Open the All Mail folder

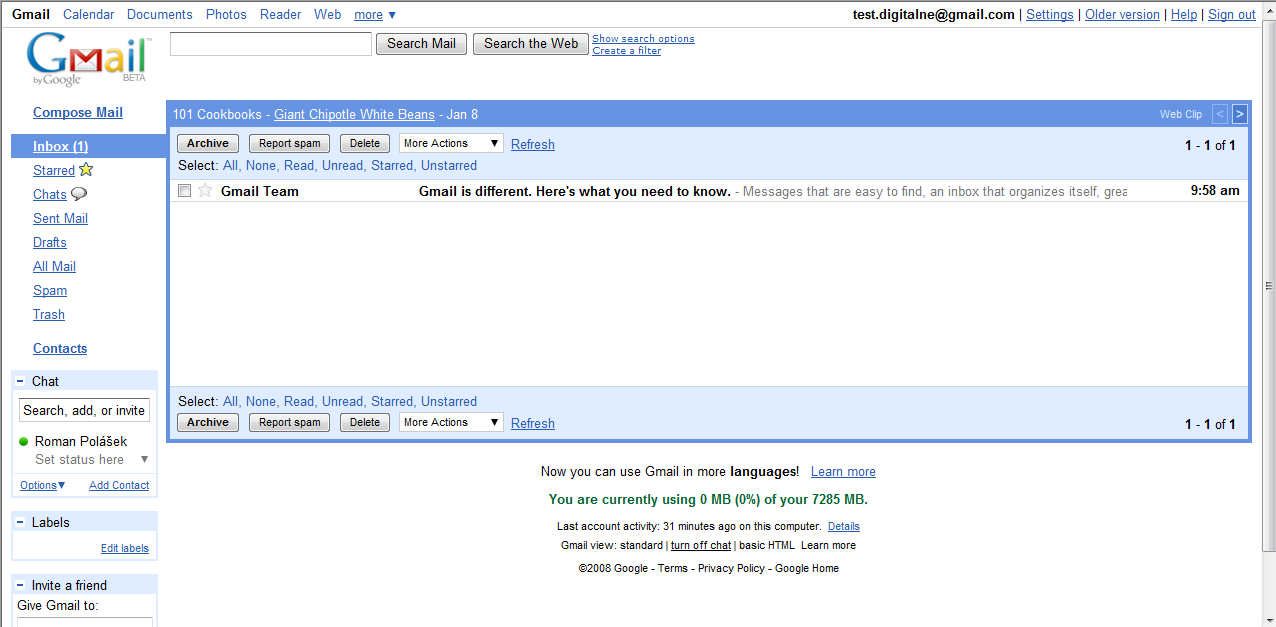click(x=54, y=266)
